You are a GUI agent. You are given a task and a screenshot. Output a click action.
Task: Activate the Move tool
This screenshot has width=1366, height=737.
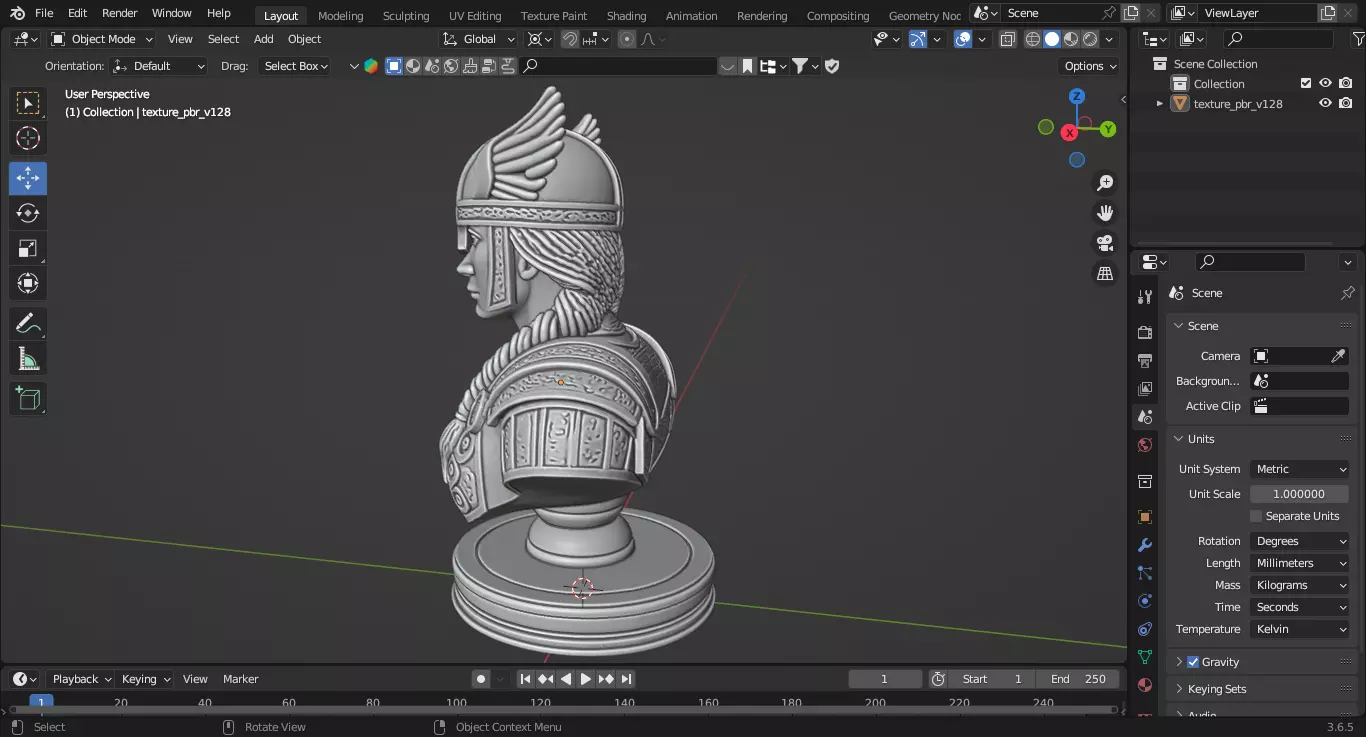28,179
